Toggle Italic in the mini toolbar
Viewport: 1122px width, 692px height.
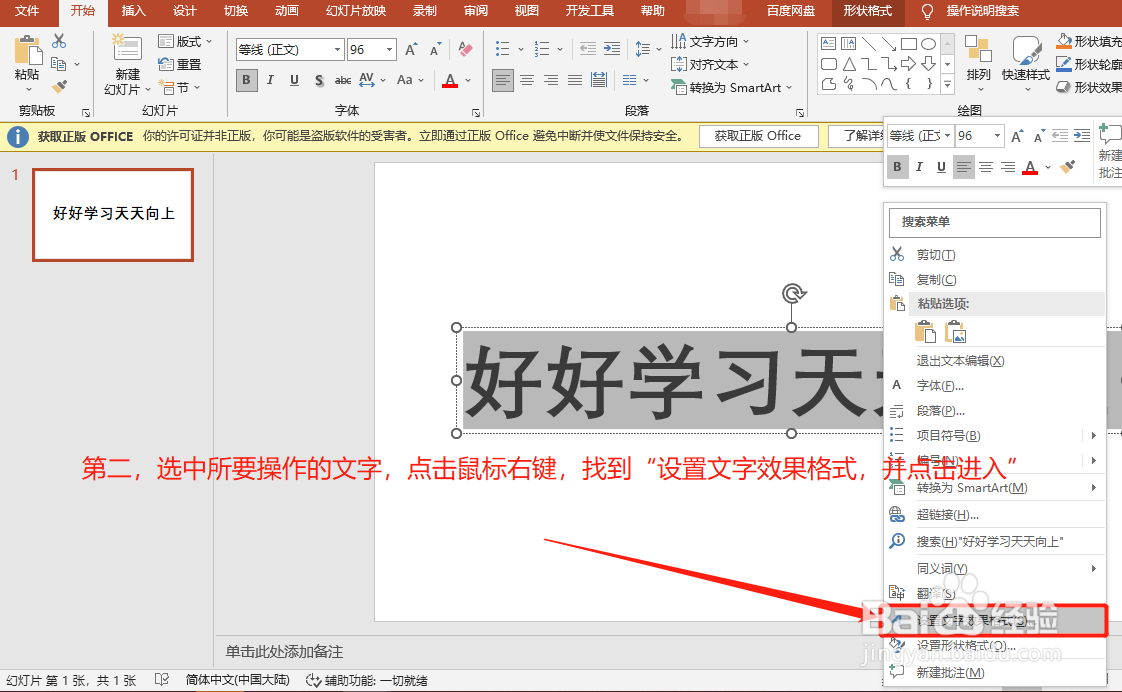coord(919,167)
